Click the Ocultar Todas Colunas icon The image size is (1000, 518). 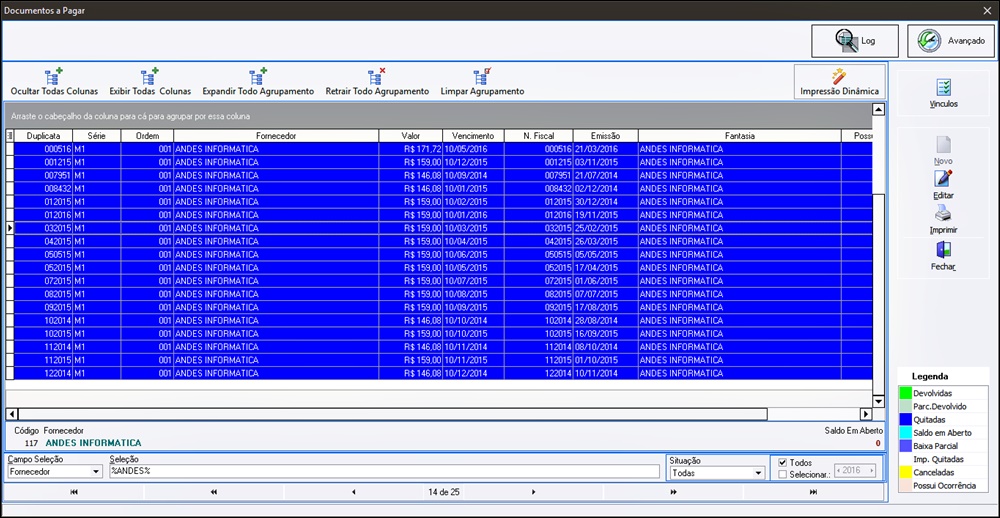[54, 76]
